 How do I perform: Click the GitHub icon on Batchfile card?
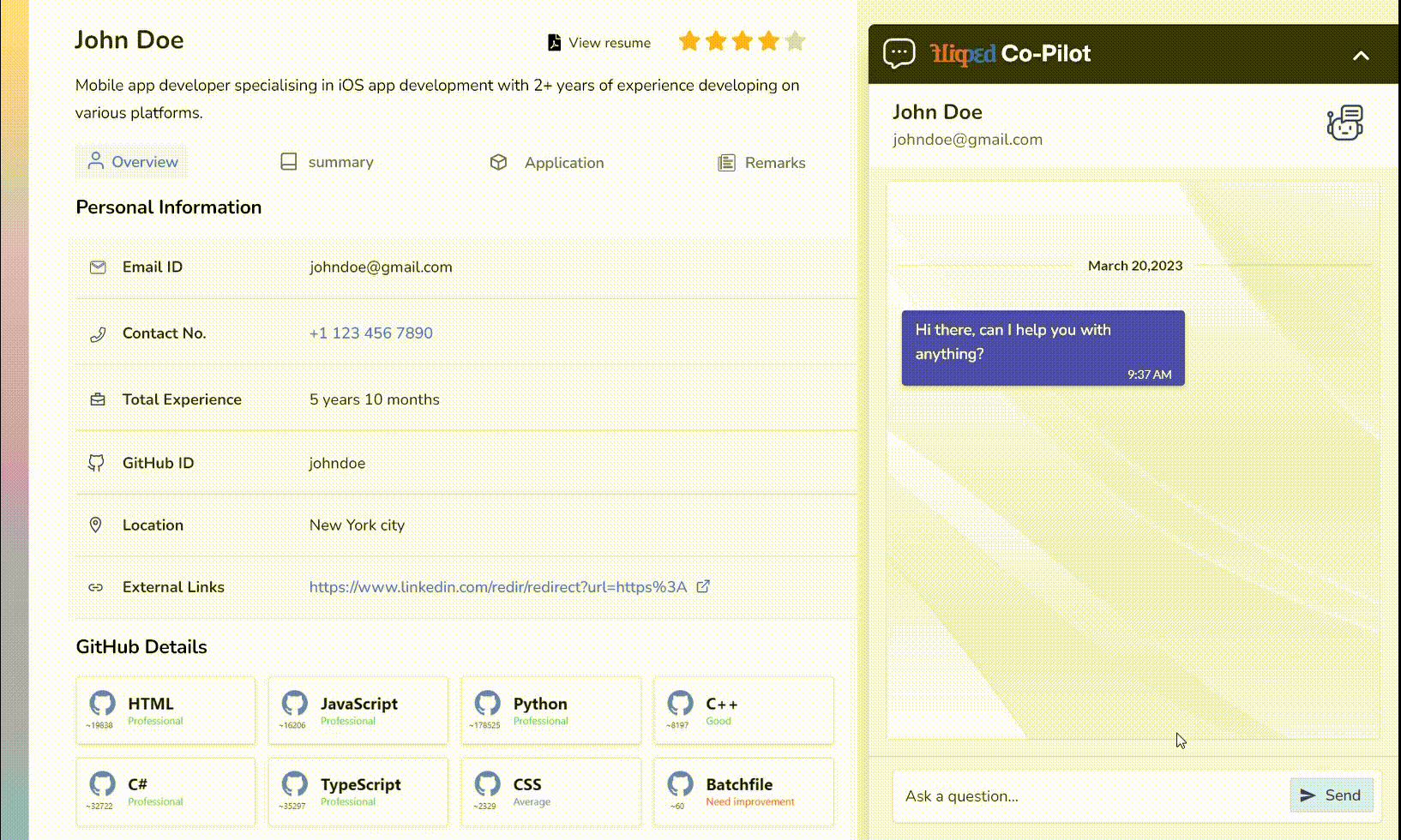(x=680, y=783)
